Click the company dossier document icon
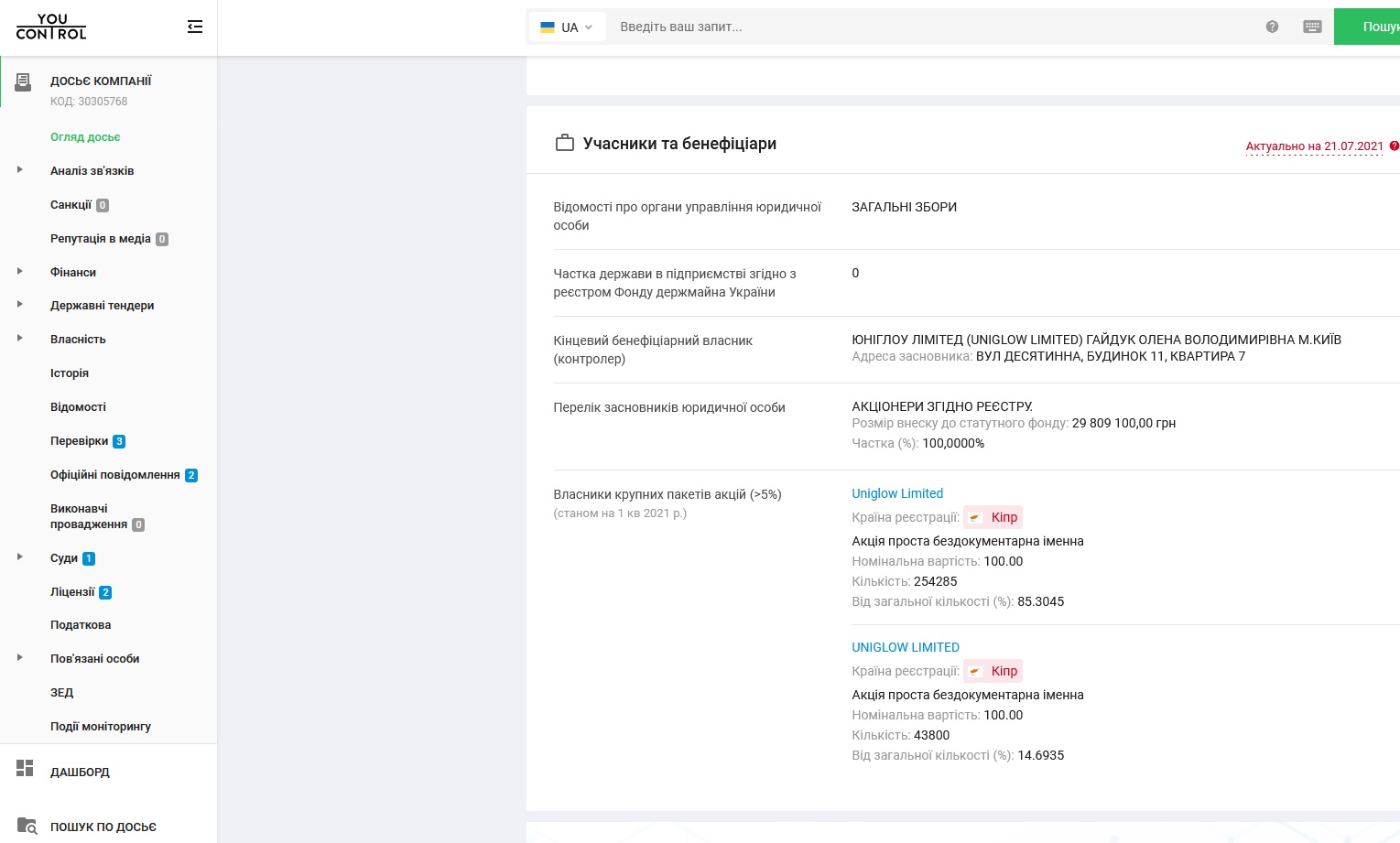 click(x=24, y=82)
